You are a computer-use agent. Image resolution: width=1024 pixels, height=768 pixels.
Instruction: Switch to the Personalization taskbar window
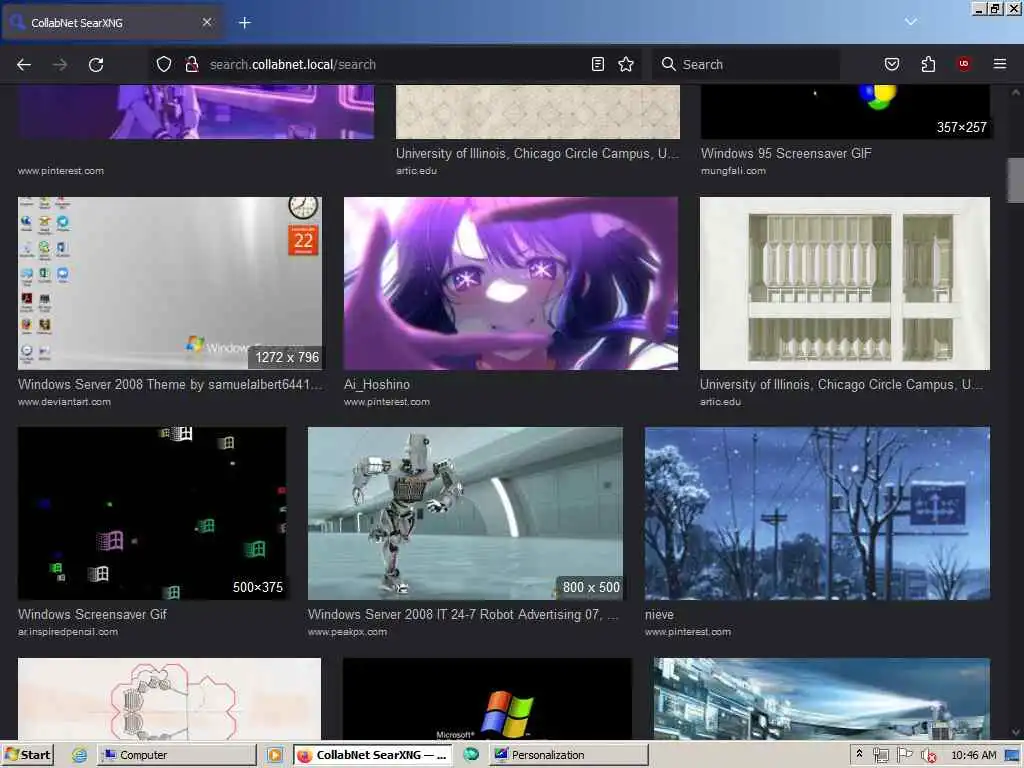pos(569,755)
